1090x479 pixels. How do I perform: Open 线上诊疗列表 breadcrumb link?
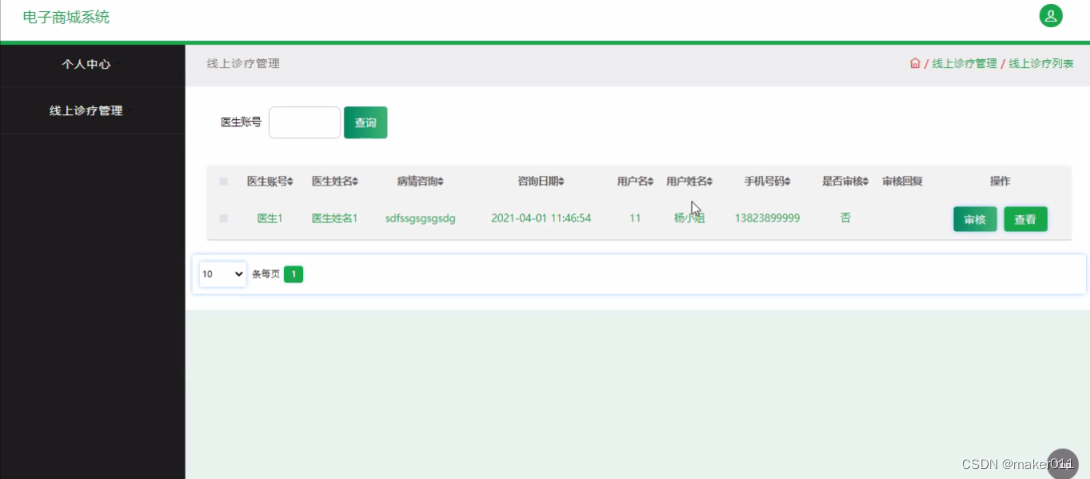pyautogui.click(x=1041, y=64)
